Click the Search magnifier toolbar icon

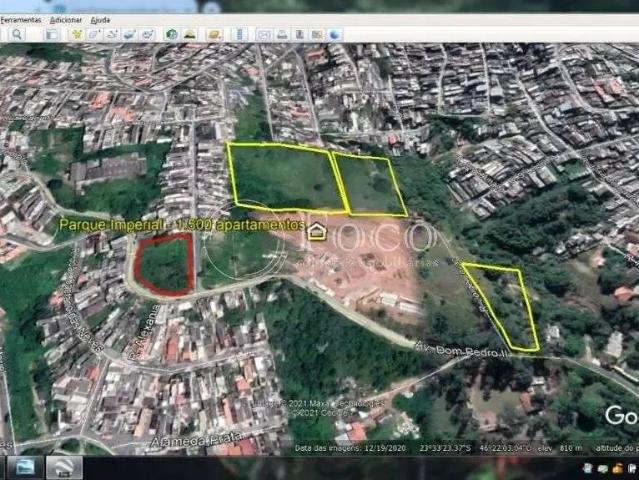click(17, 34)
